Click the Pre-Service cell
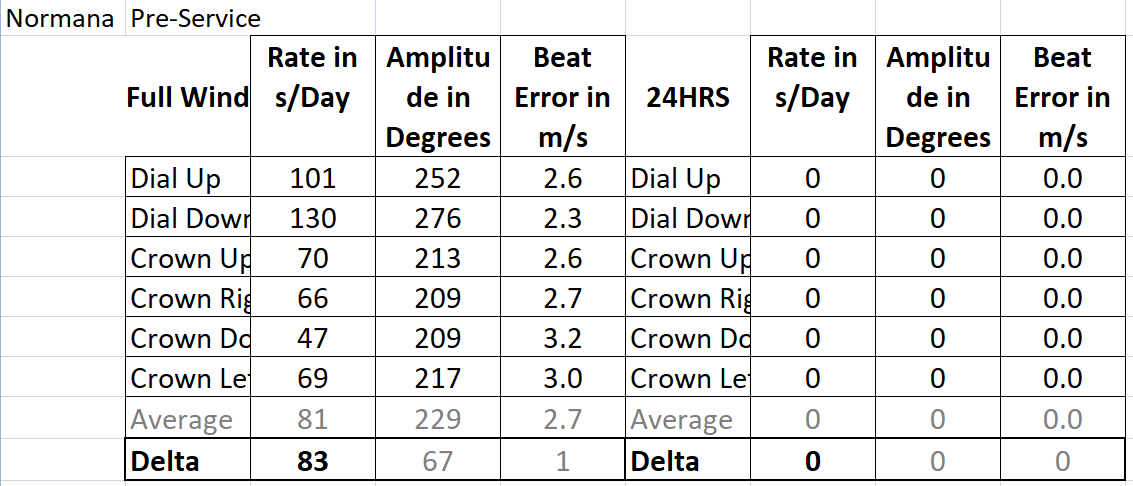Image resolution: width=1133 pixels, height=486 pixels. [195, 18]
